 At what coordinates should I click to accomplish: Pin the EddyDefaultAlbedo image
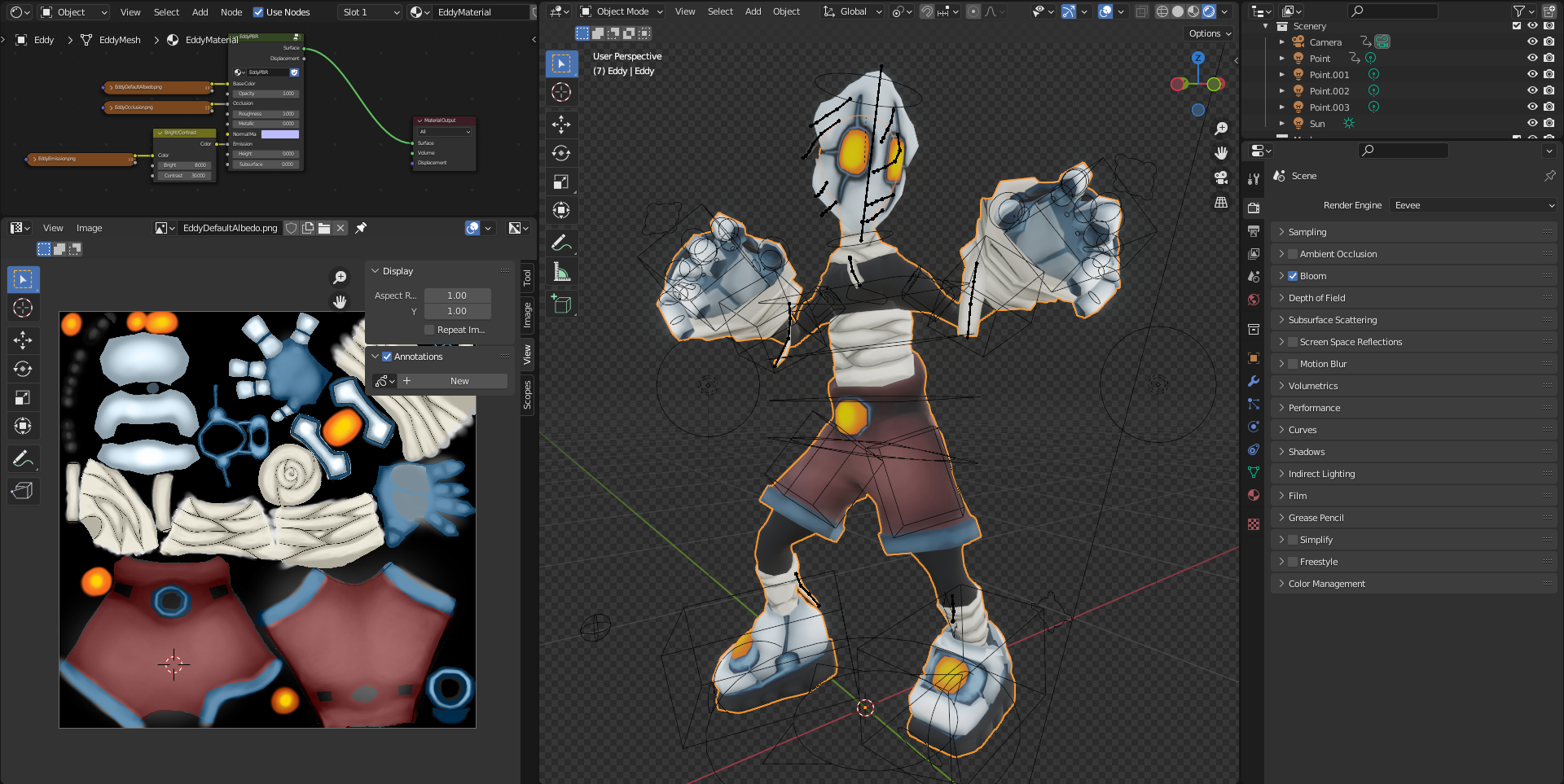pyautogui.click(x=361, y=228)
